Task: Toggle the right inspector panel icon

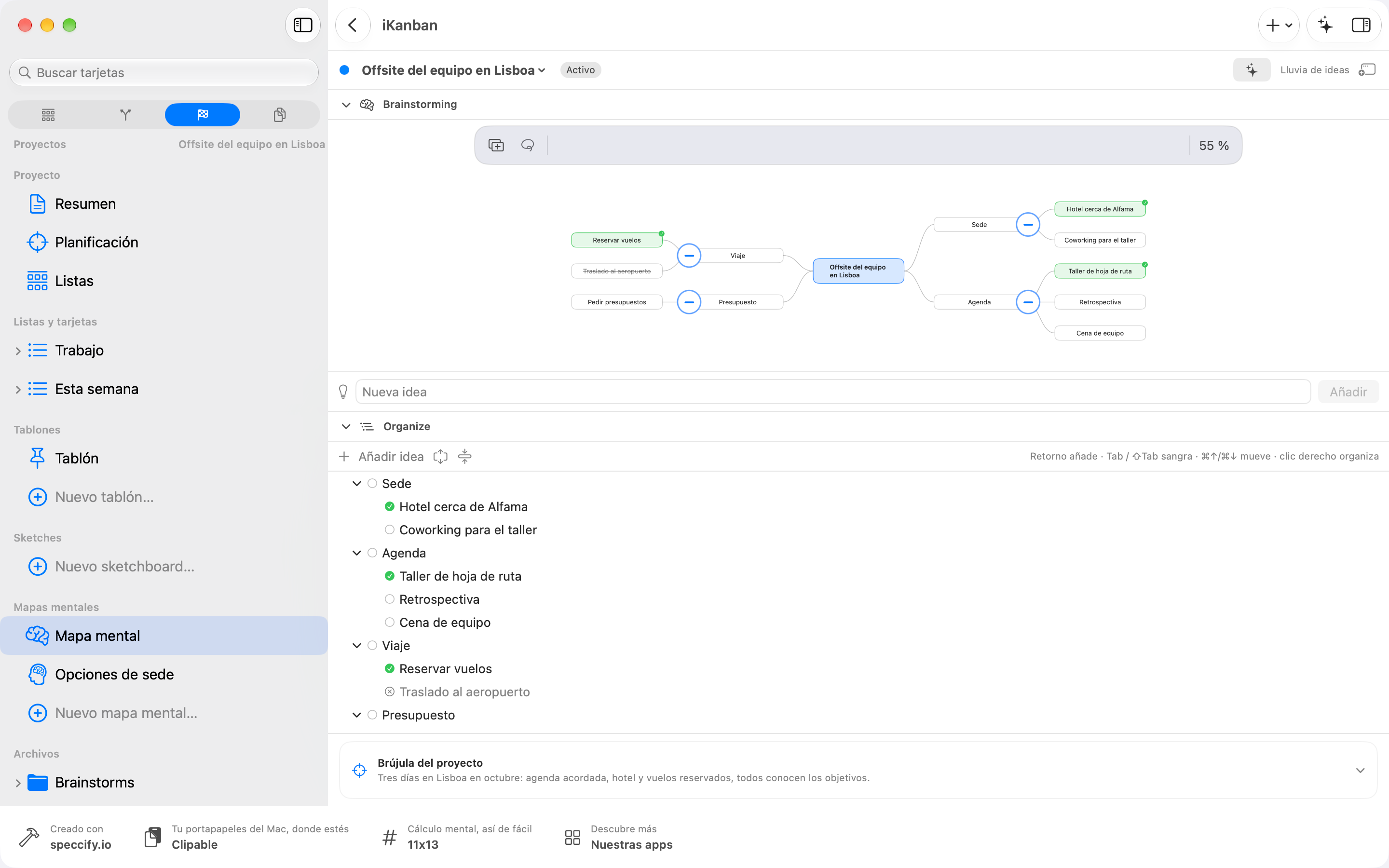Action: point(1361,25)
